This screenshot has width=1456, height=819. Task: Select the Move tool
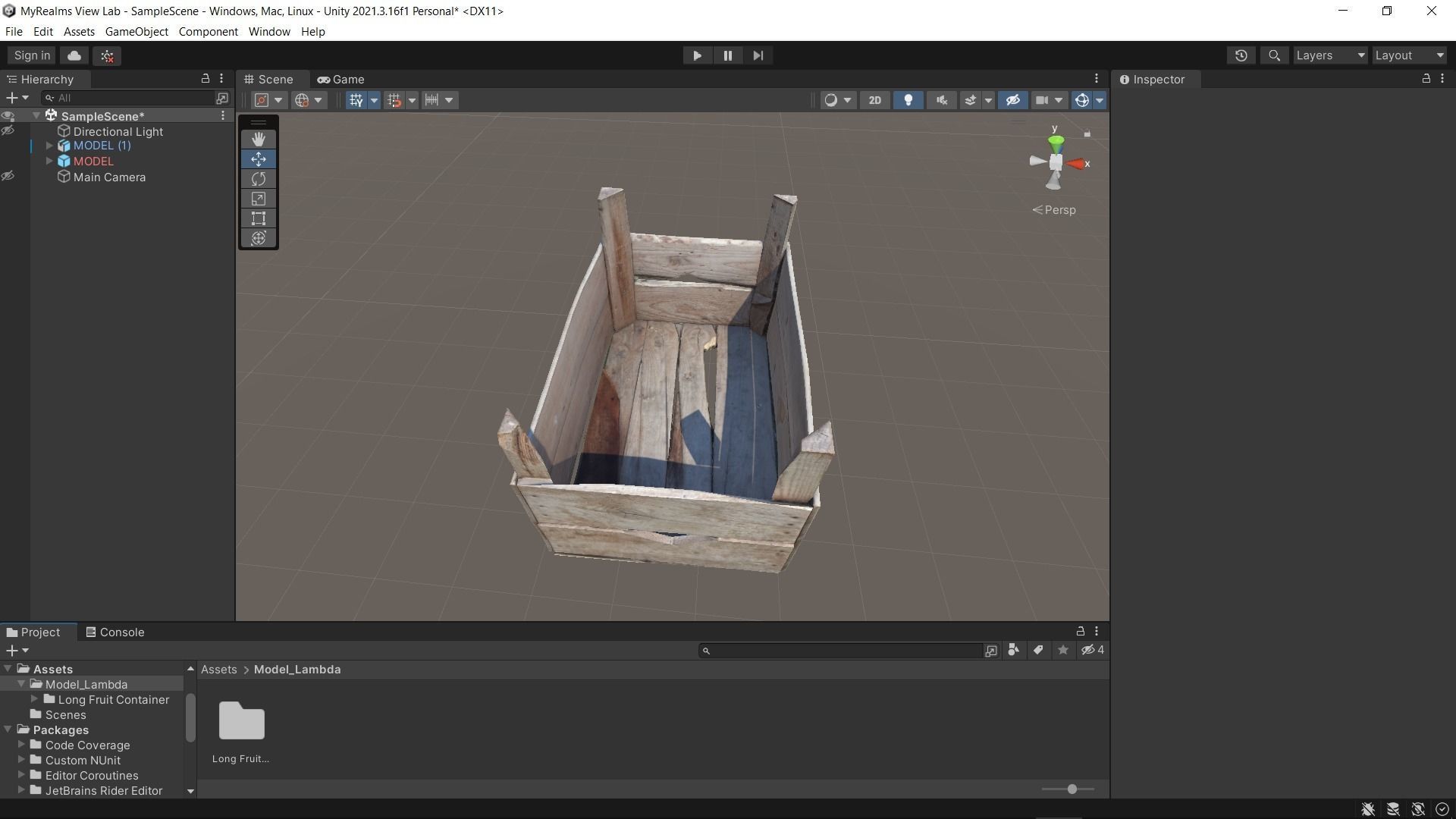pos(259,159)
